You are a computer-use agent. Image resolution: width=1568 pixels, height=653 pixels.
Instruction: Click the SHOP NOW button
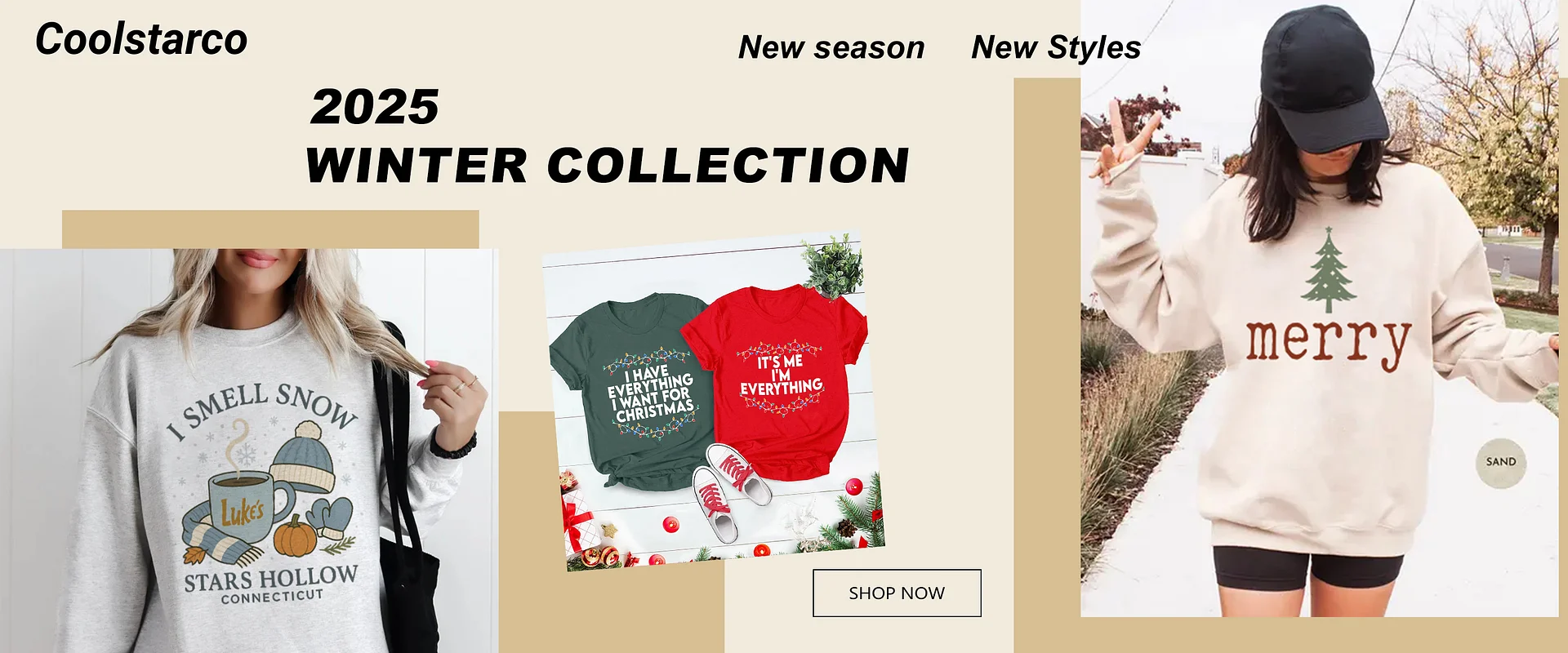pyautogui.click(x=897, y=593)
